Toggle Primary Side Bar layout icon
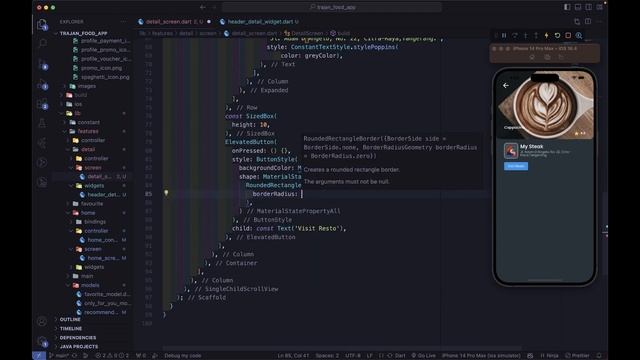This screenshot has height=360, width=640. coord(567,7)
